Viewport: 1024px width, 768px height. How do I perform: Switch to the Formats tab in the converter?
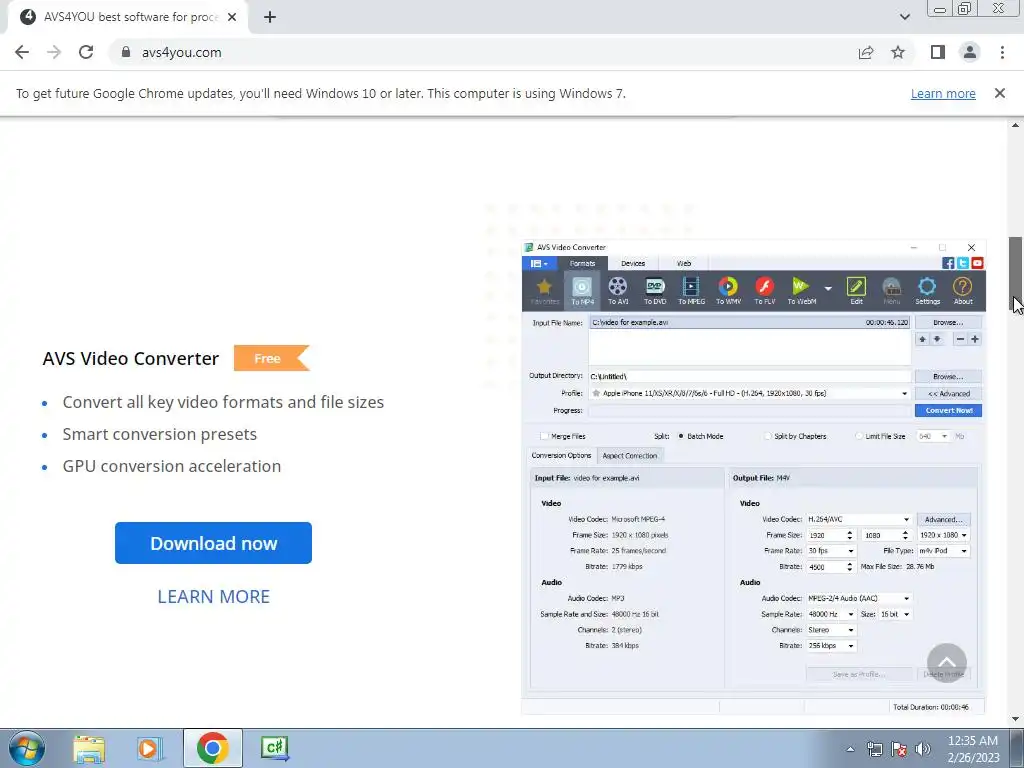(x=582, y=264)
